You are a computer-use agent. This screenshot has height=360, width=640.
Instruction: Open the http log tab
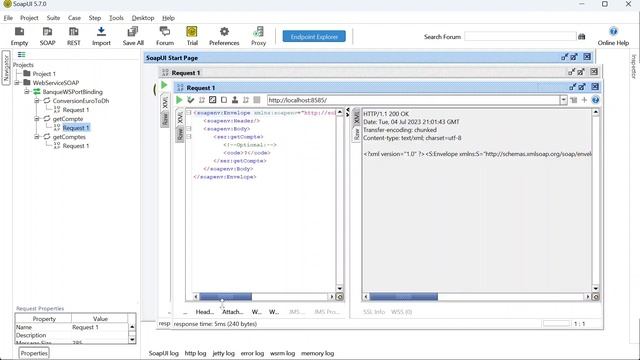click(x=196, y=353)
